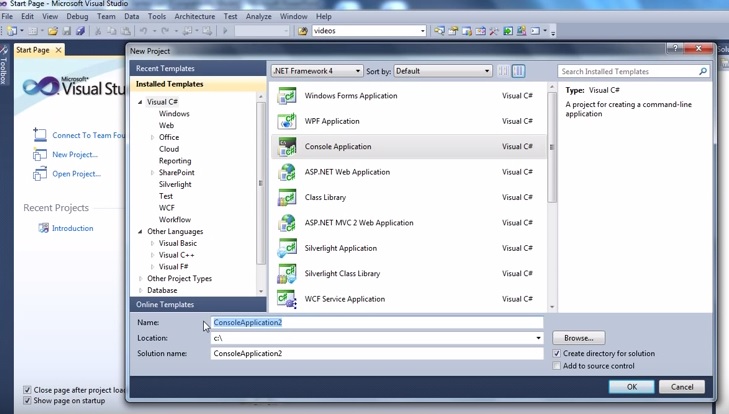Uncheck Create directory for solution
Screen dimensions: 729x414
[x=557, y=354]
